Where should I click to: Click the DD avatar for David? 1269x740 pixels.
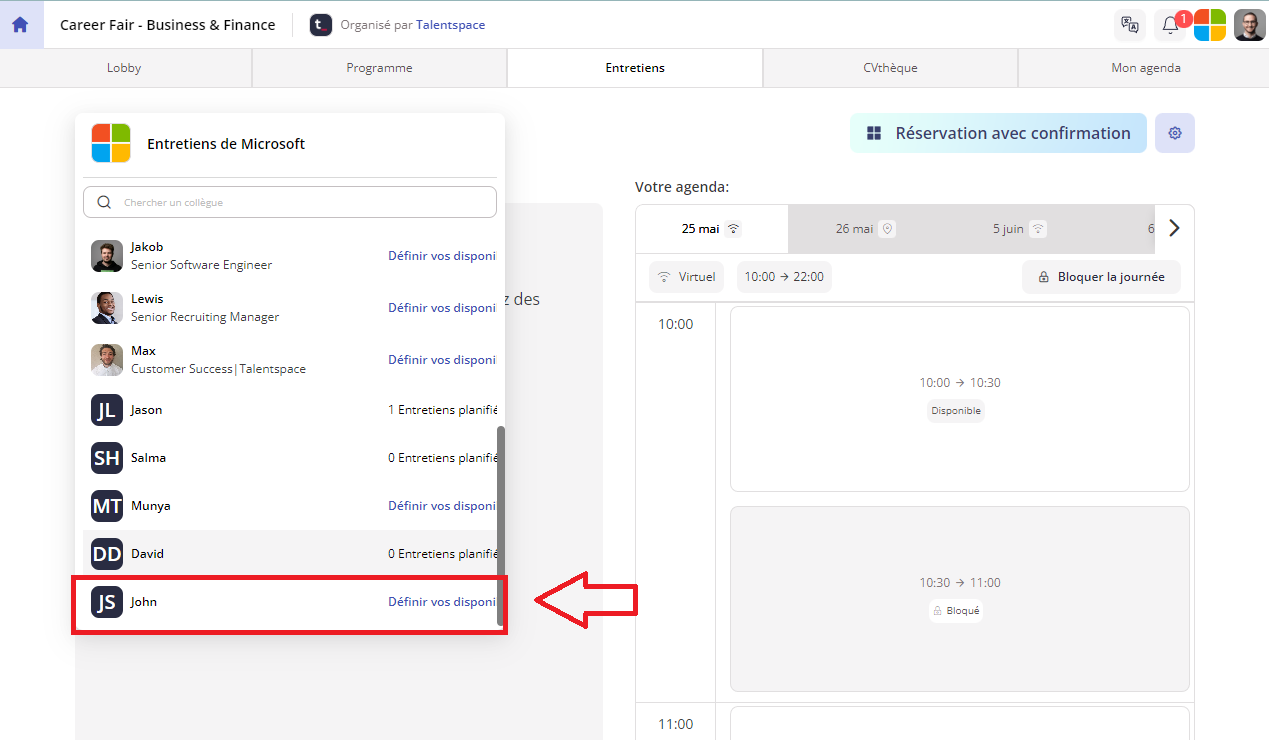(107, 554)
